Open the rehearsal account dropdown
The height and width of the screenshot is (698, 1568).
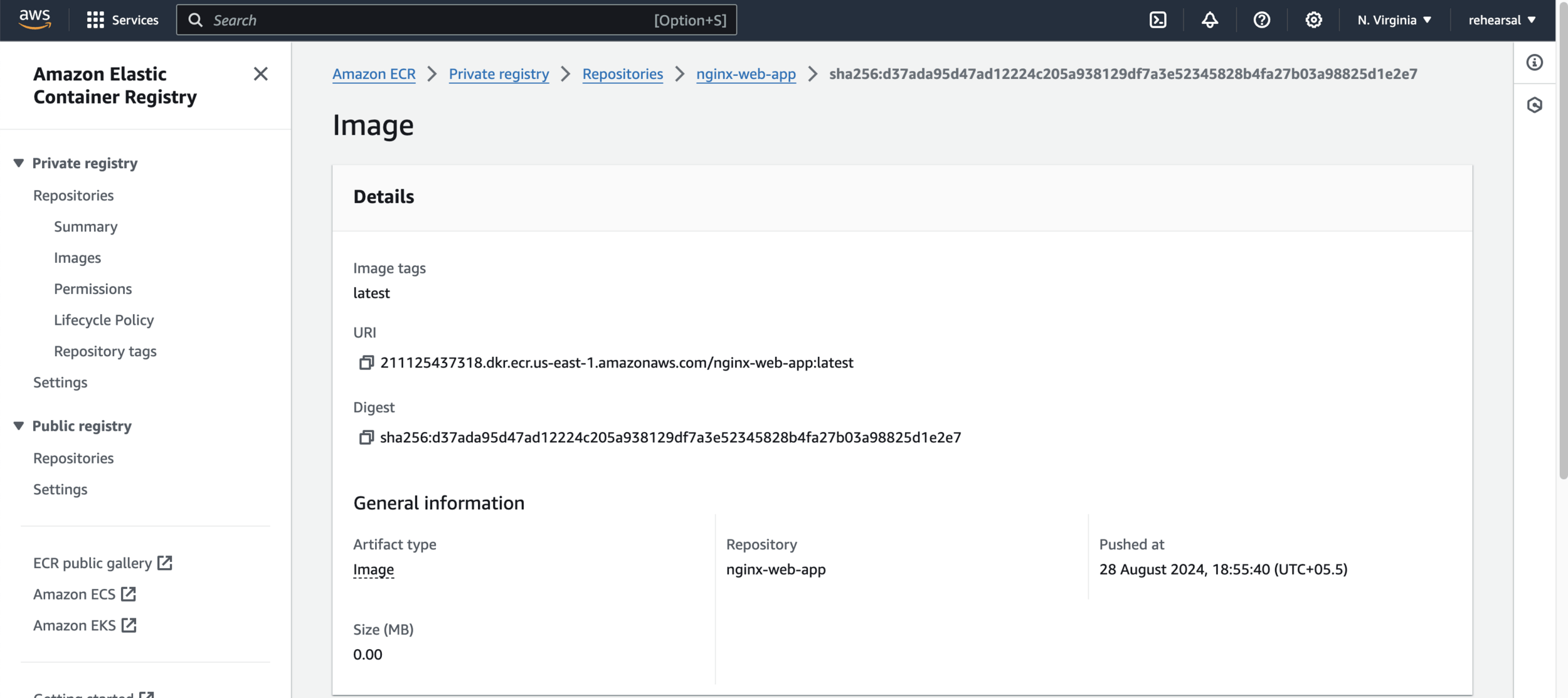tap(1502, 20)
